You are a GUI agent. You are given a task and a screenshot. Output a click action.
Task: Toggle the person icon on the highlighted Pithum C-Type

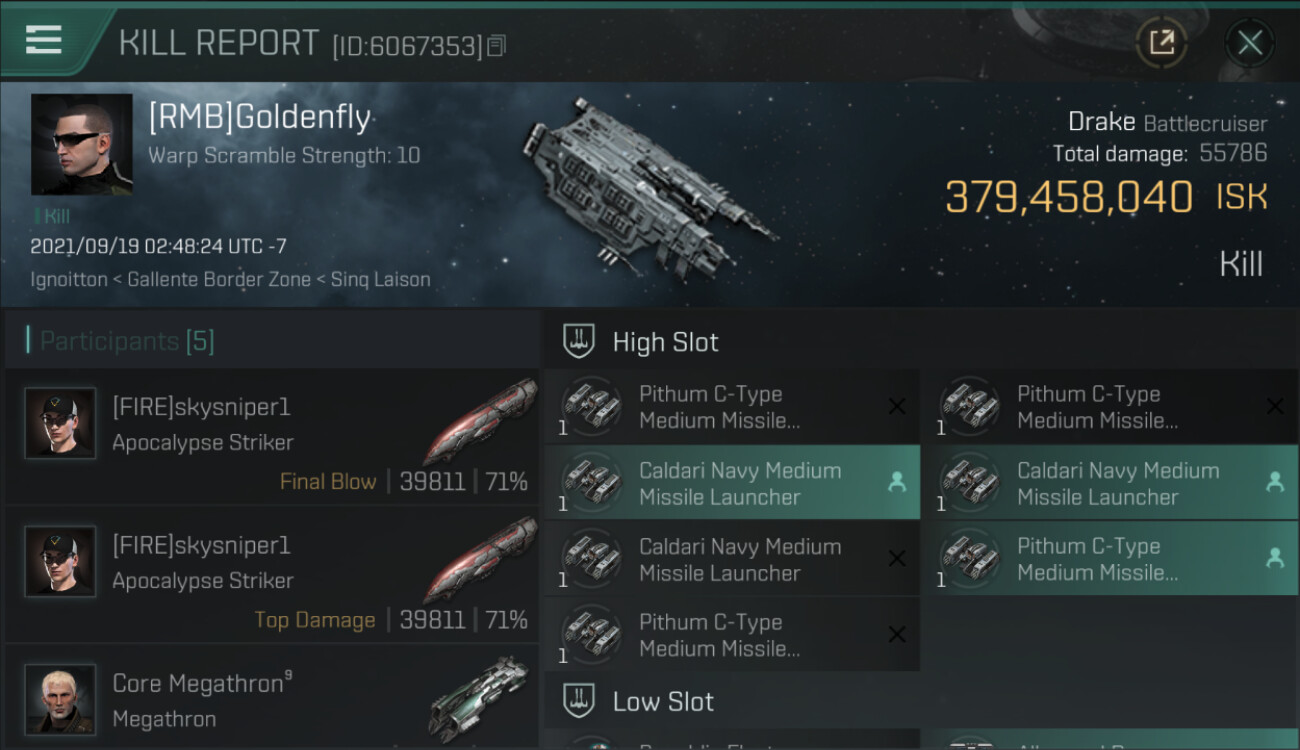click(1275, 559)
